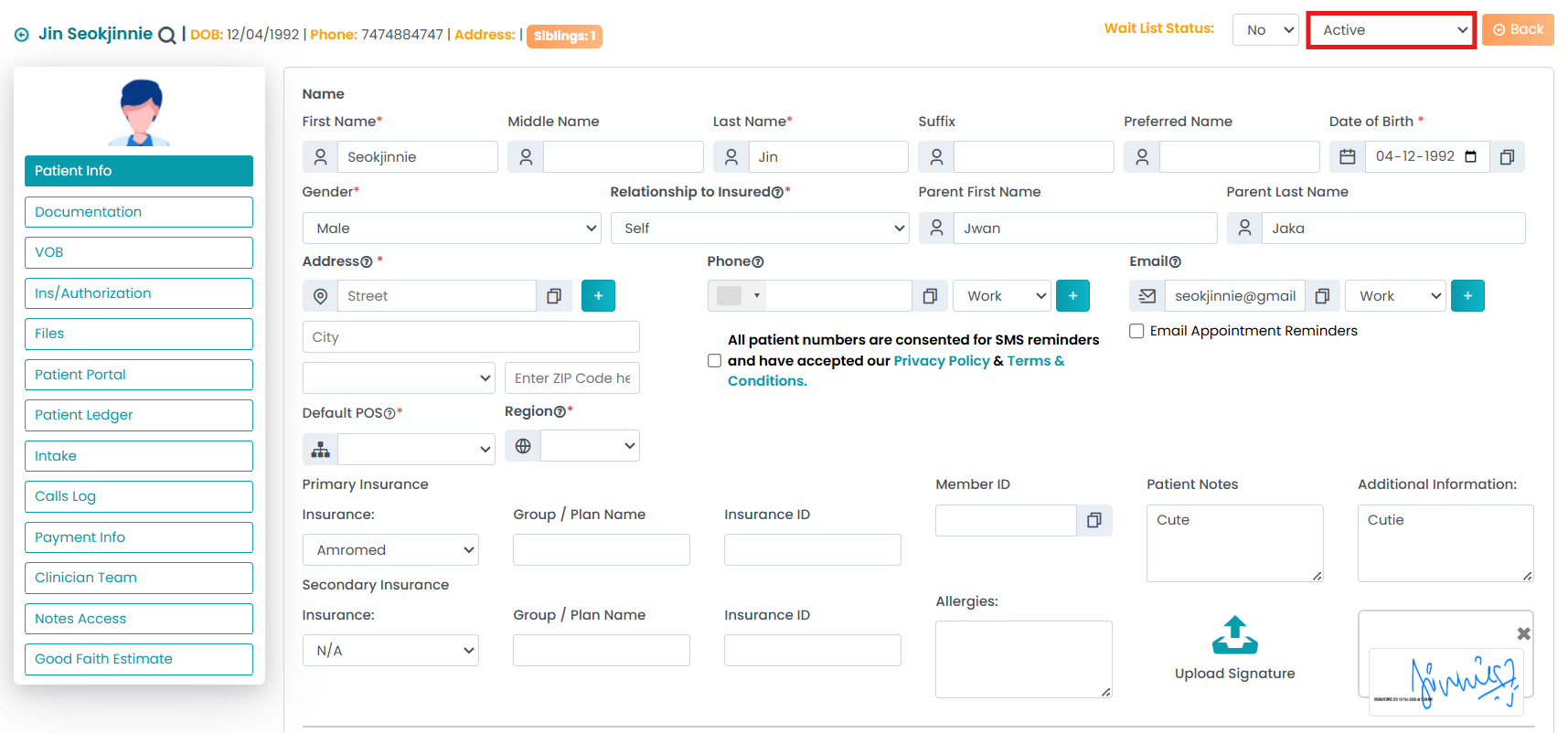Copy the email address field
The image size is (1568, 733).
click(x=1322, y=296)
